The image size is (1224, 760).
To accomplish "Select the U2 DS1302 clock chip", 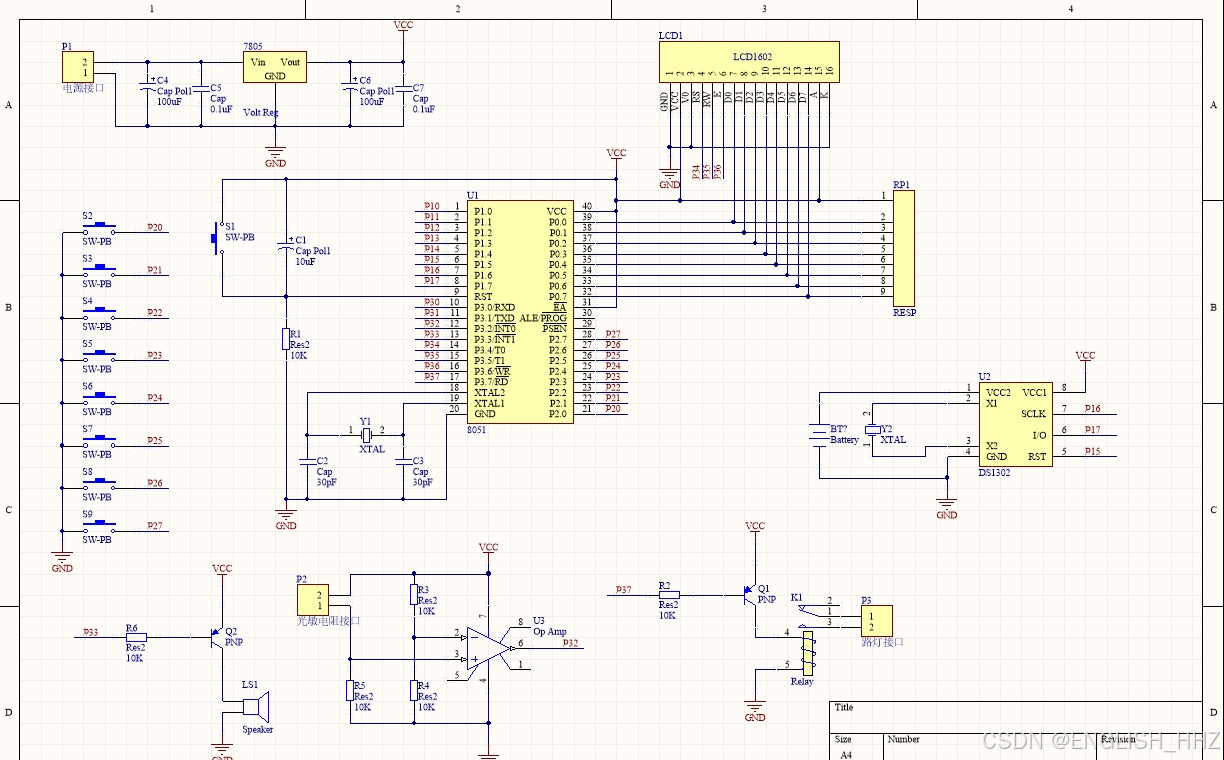I will 1015,424.
